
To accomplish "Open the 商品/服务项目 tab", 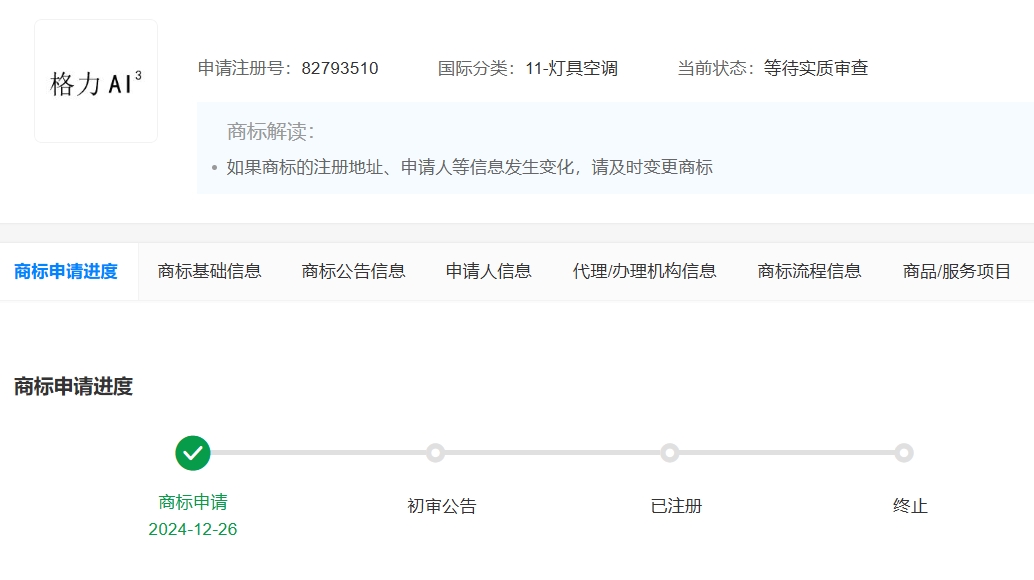I will coord(955,270).
